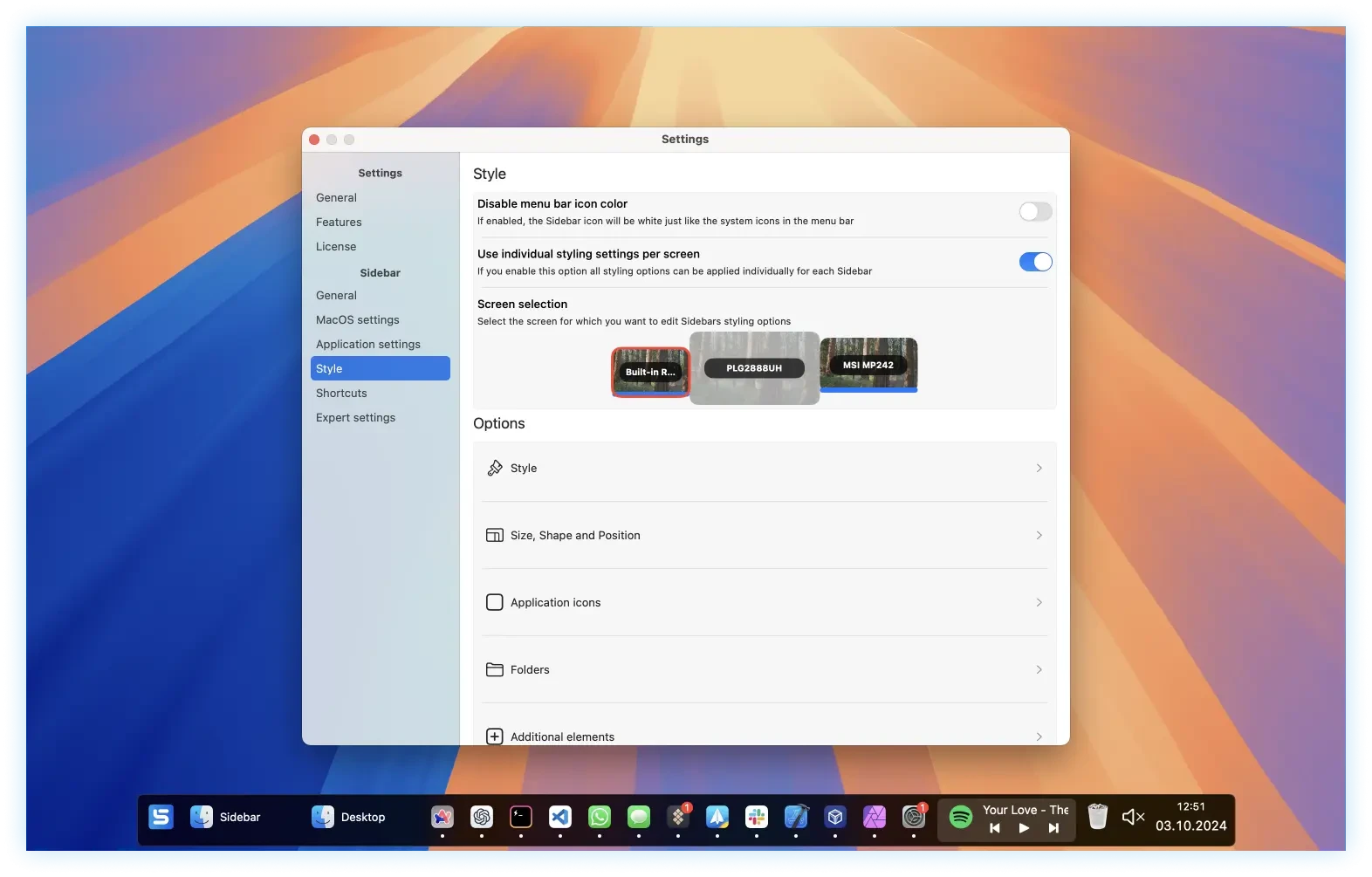The height and width of the screenshot is (877, 1372).
Task: Open the Spotify app icon
Action: [961, 817]
